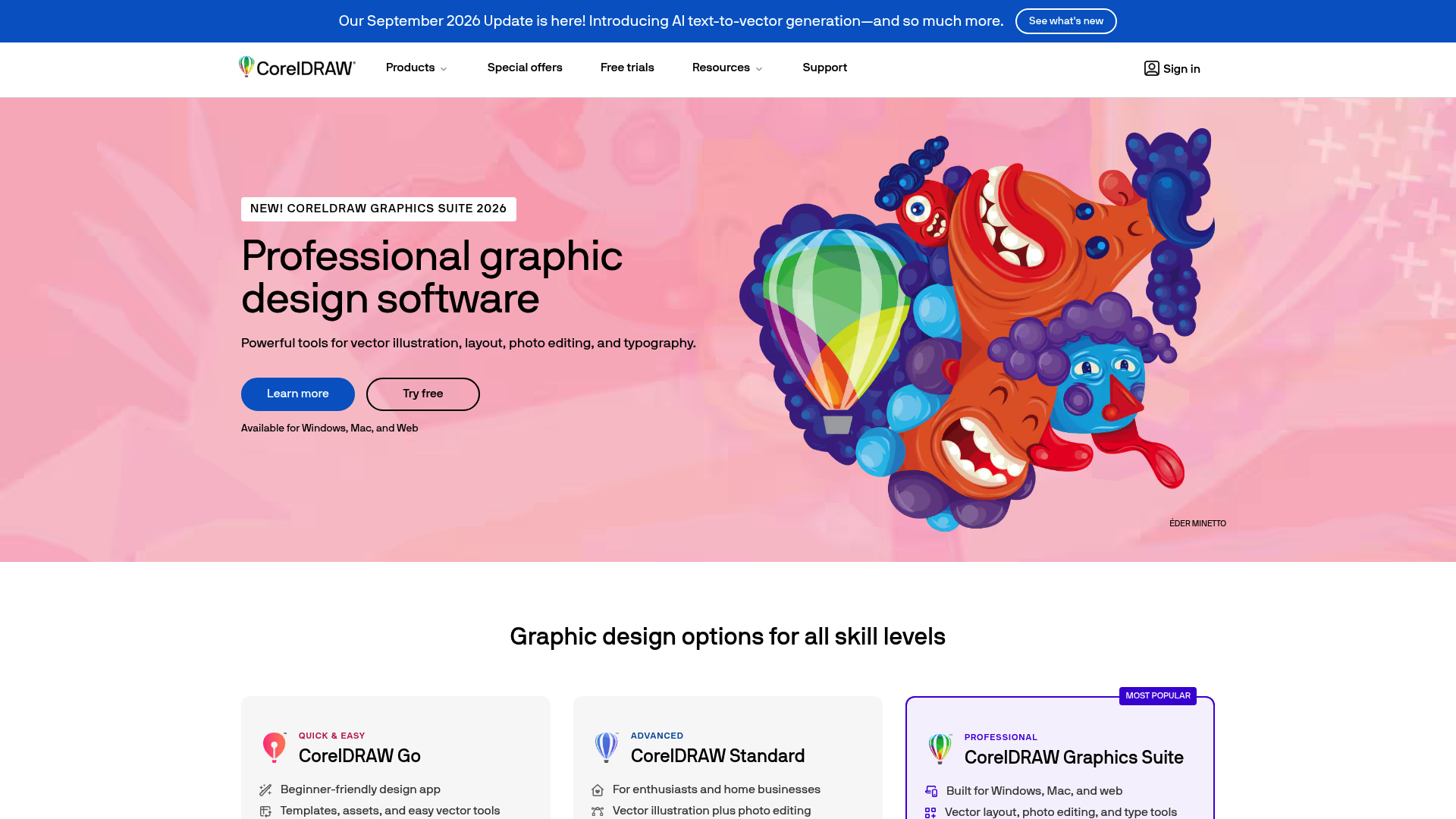Click the hero illustration with hot air balloon

[977, 330]
